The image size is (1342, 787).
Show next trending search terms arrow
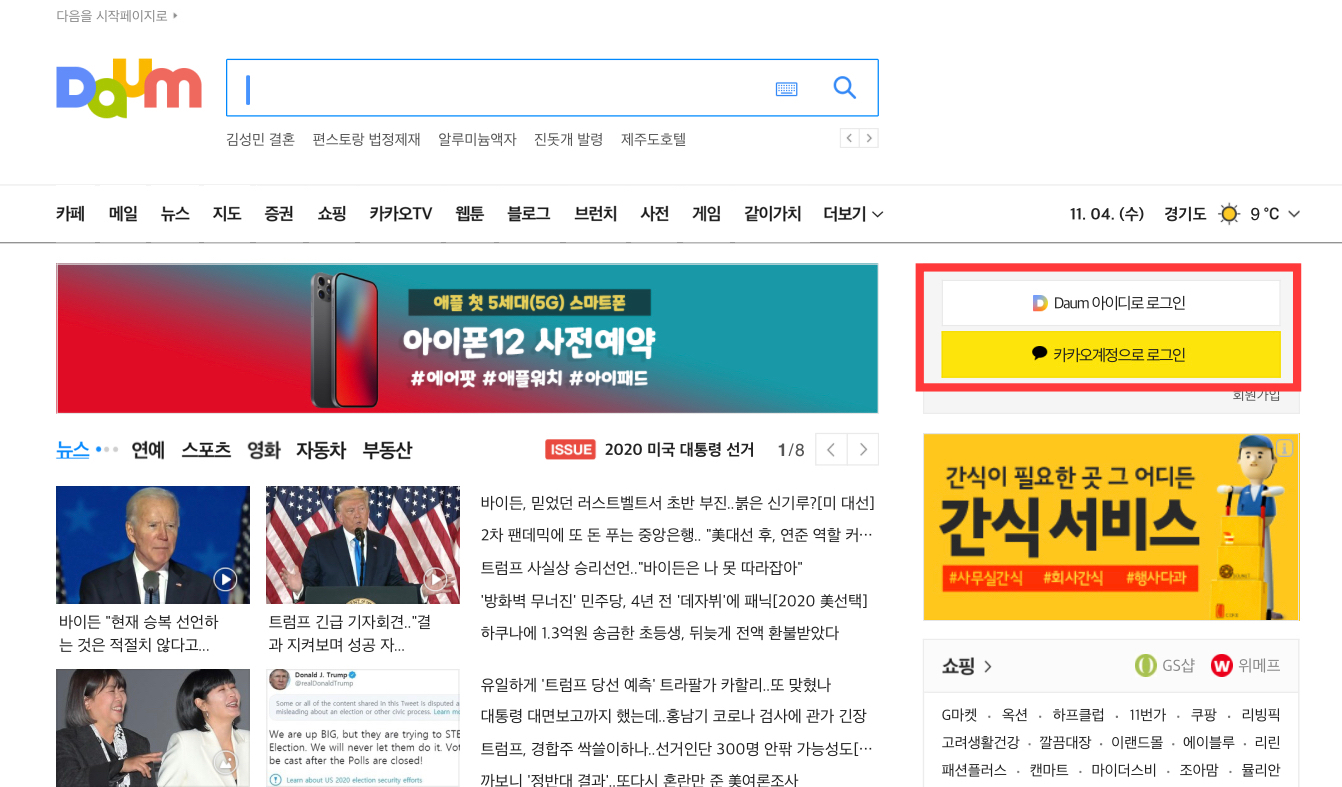[x=869, y=138]
